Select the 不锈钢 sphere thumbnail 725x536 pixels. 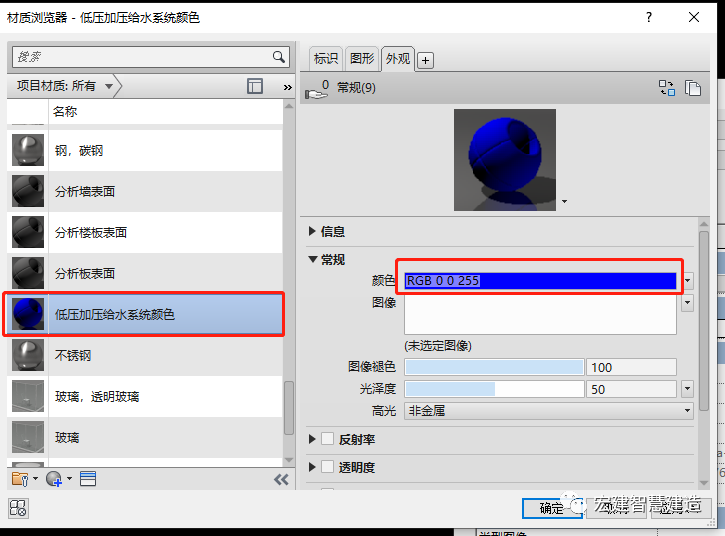coord(28,355)
